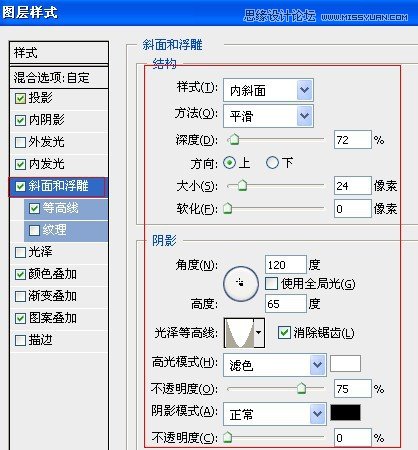418x450 pixels.
Task: Enable the 渐变叠加 gradient overlay checkbox
Action: coord(20,296)
